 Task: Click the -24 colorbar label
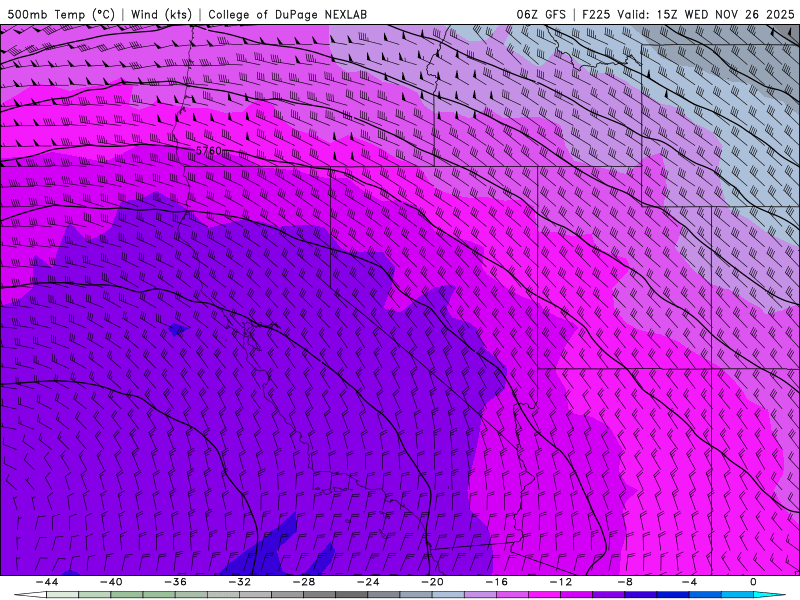(x=368, y=582)
